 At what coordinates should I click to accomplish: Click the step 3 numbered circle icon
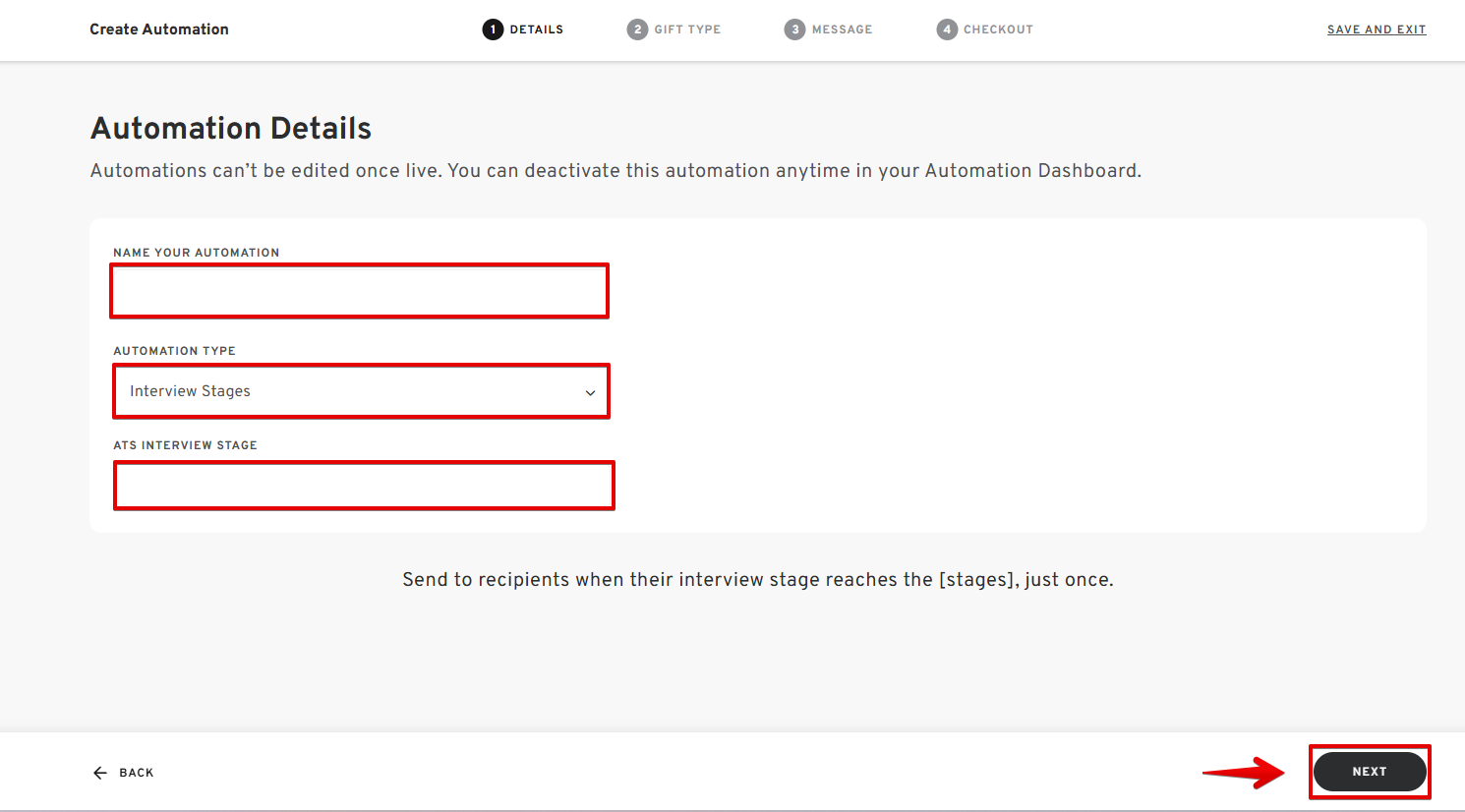tap(794, 29)
